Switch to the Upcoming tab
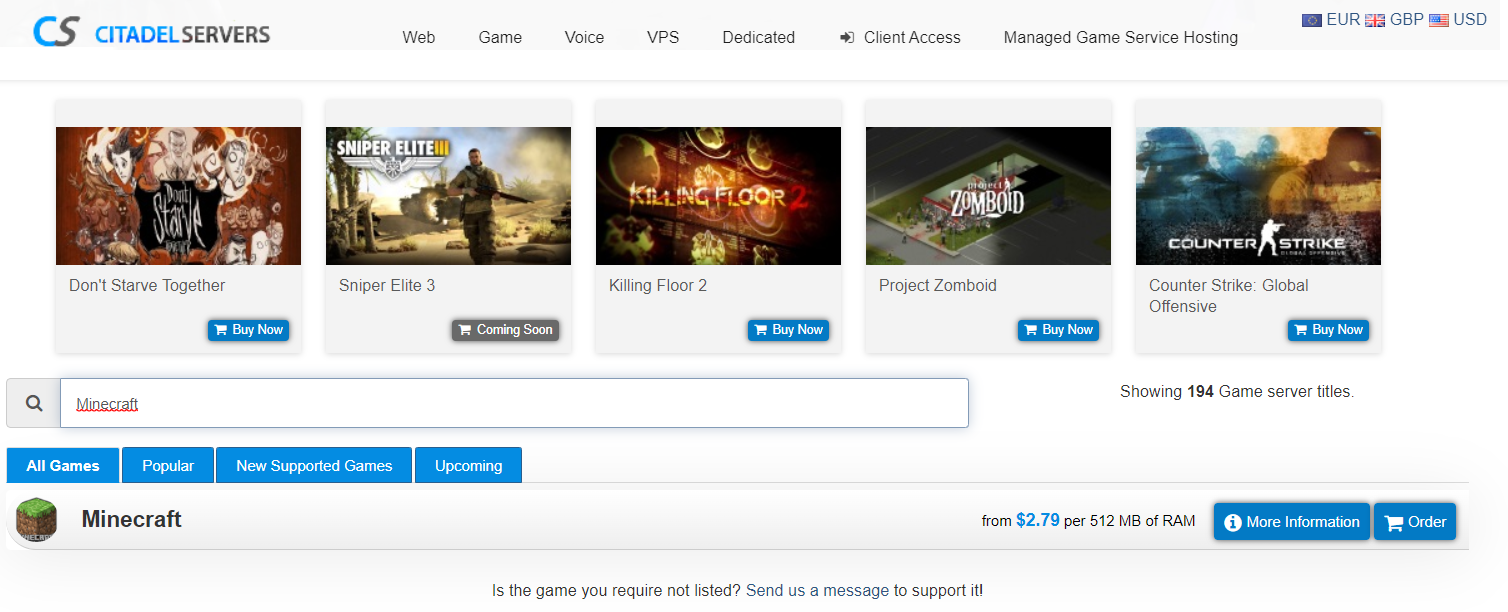The height and width of the screenshot is (612, 1508). [x=468, y=465]
